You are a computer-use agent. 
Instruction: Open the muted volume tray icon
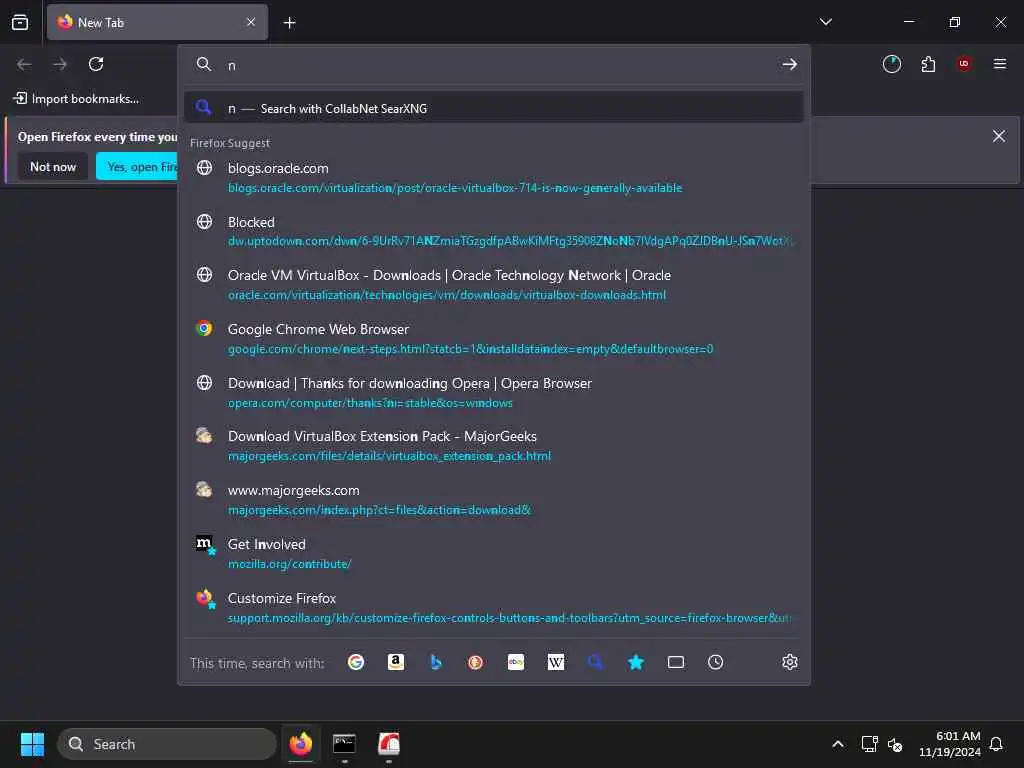pos(895,744)
